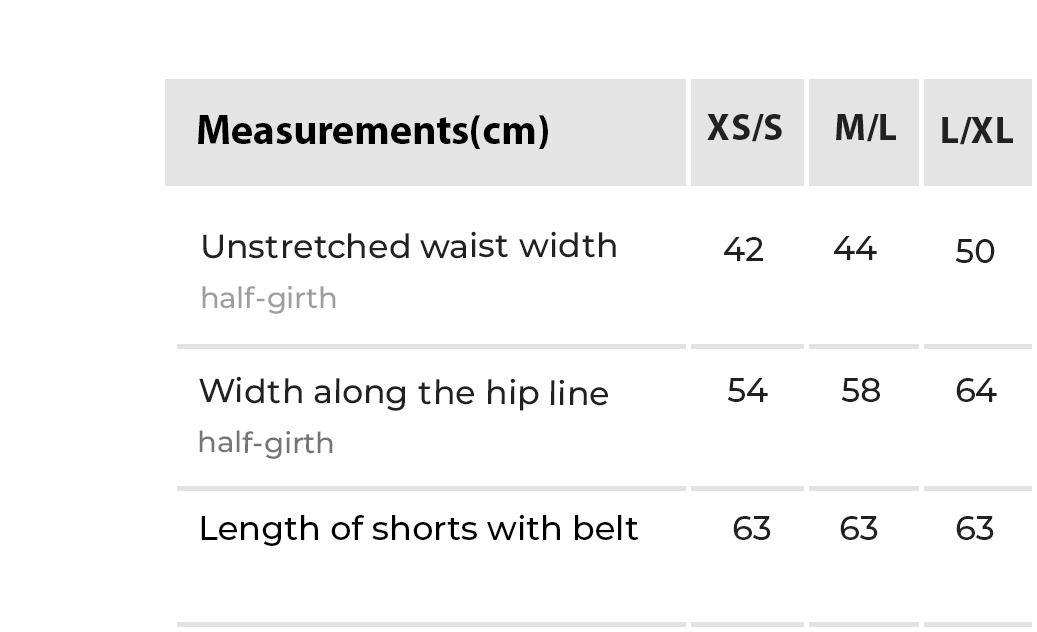
Task: Select the M/L size column header
Action: click(865, 129)
